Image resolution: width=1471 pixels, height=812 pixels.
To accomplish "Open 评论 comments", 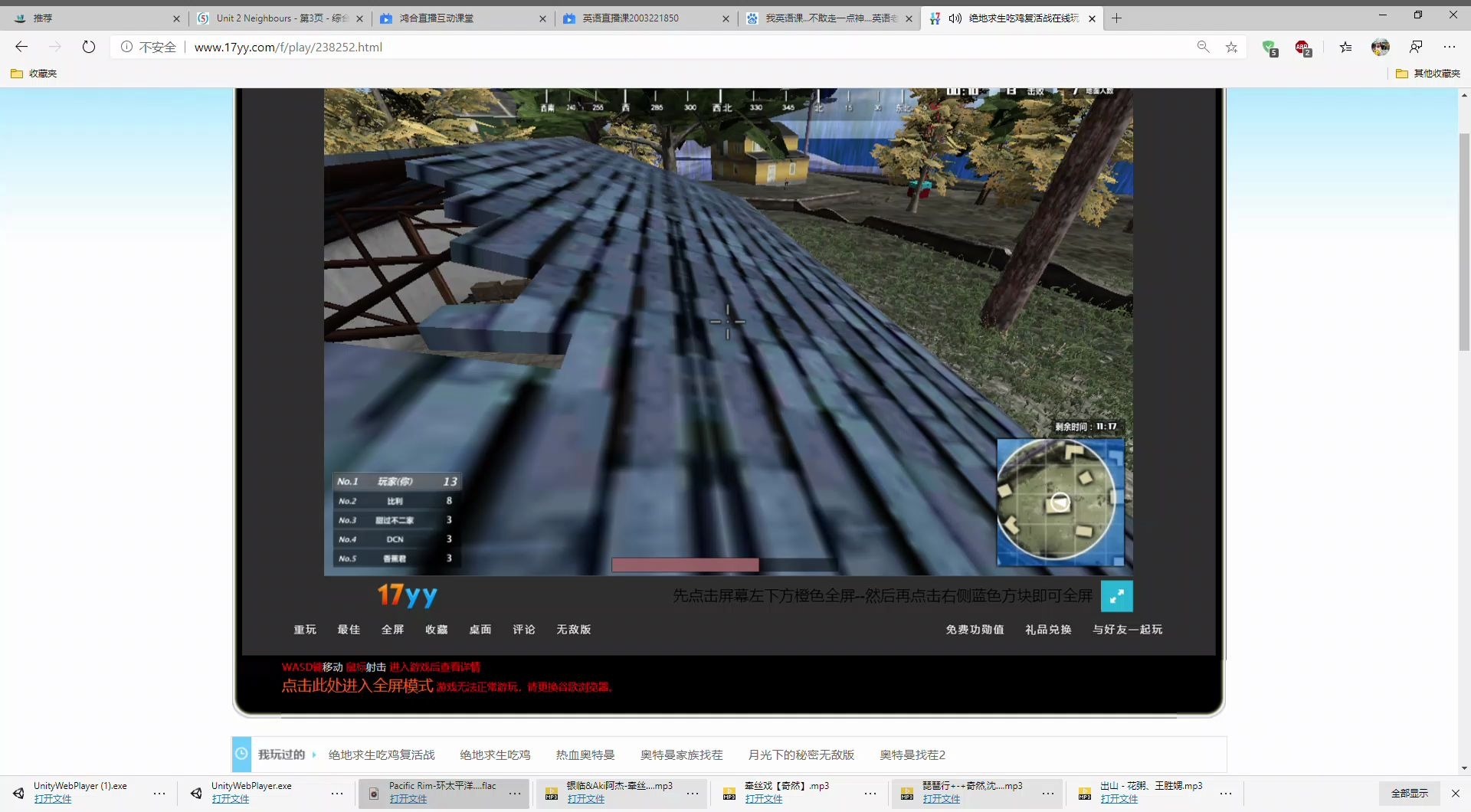I will 524,629.
